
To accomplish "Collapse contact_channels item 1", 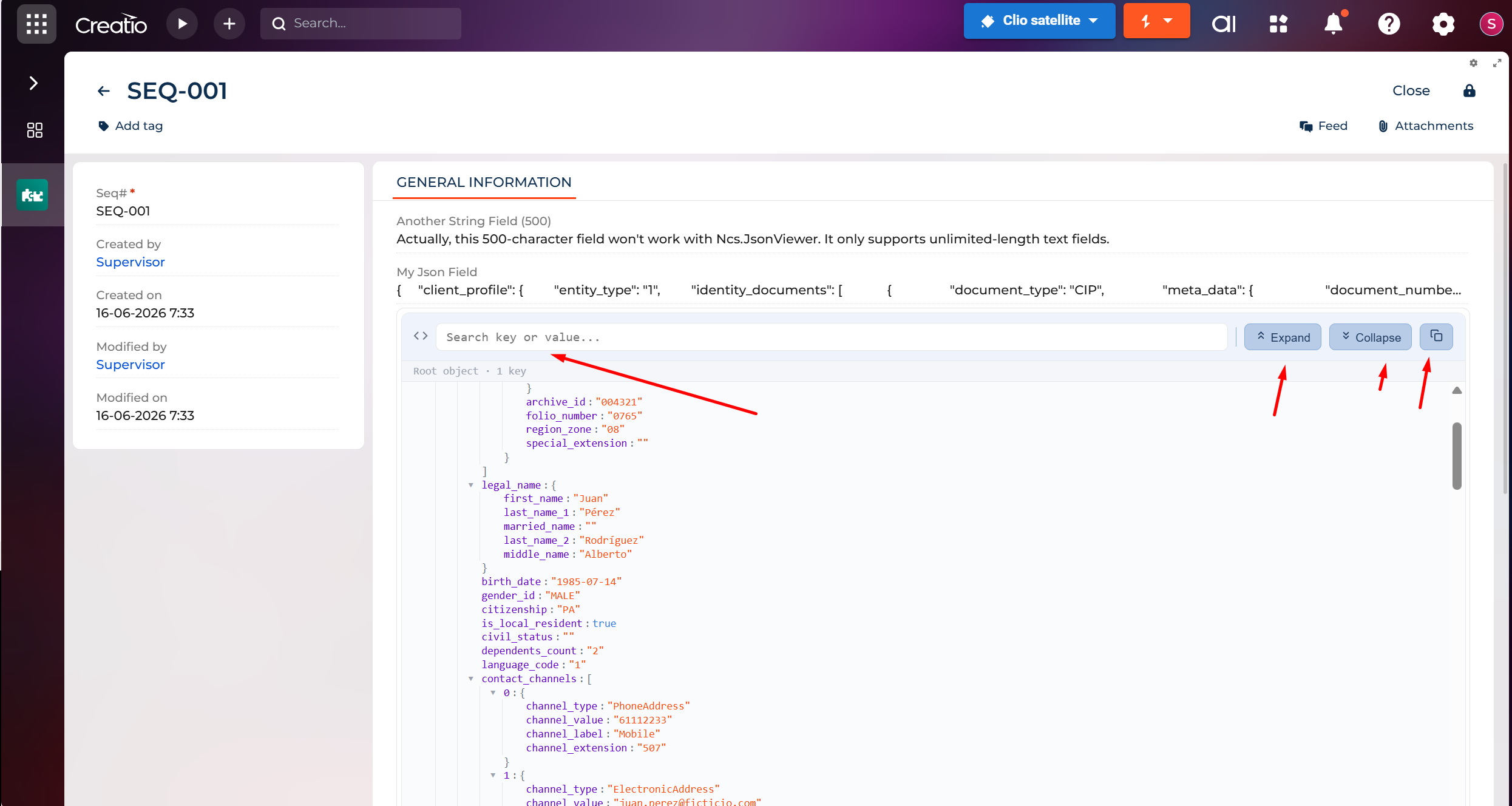I will tap(493, 775).
